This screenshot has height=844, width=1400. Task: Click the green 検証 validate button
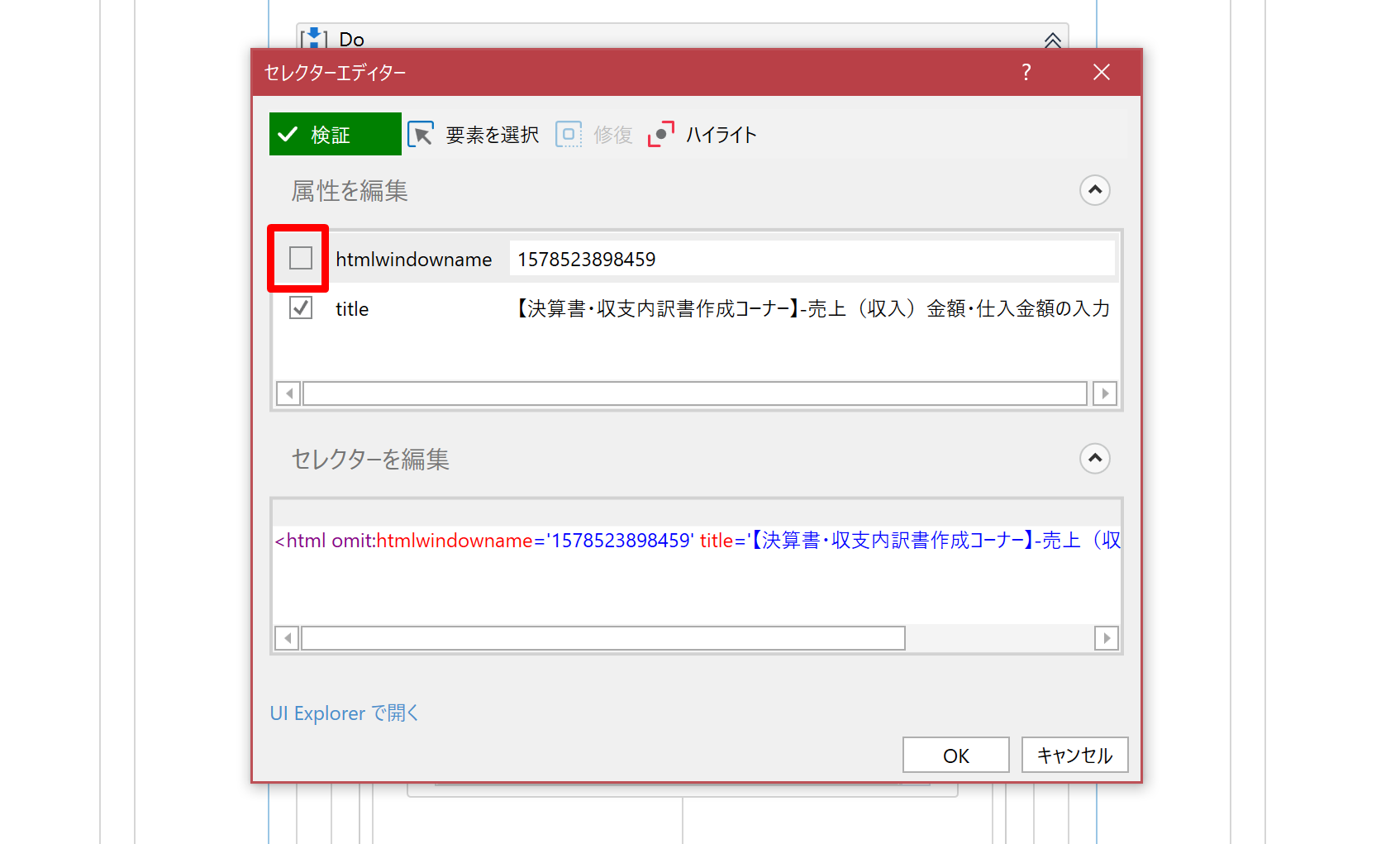(335, 134)
